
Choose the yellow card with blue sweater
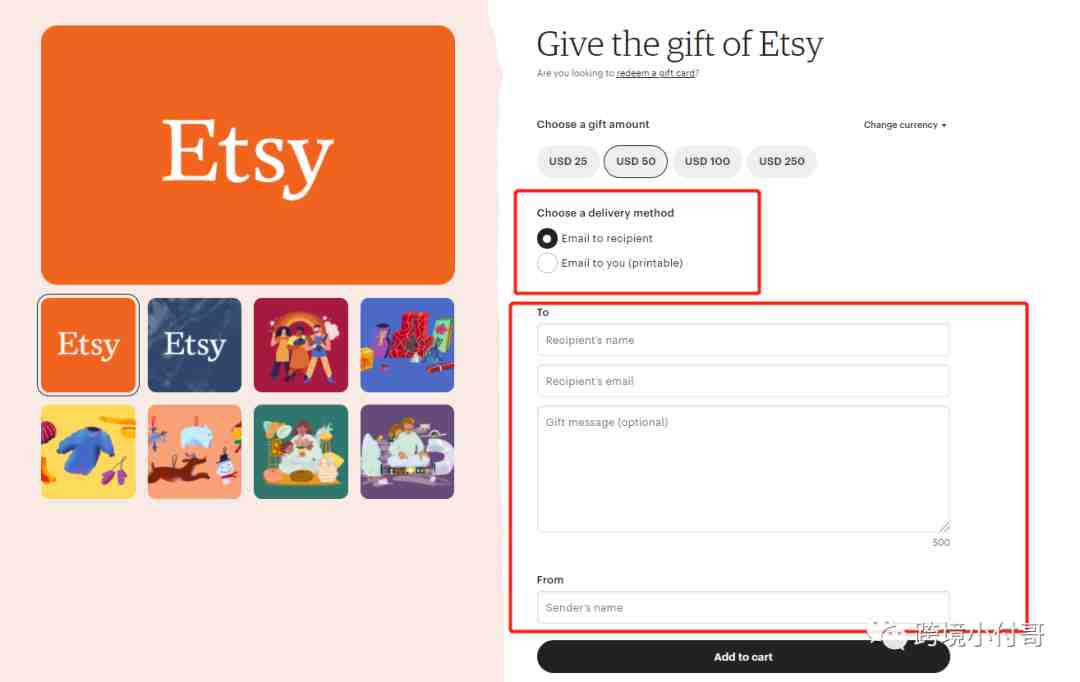tap(88, 452)
